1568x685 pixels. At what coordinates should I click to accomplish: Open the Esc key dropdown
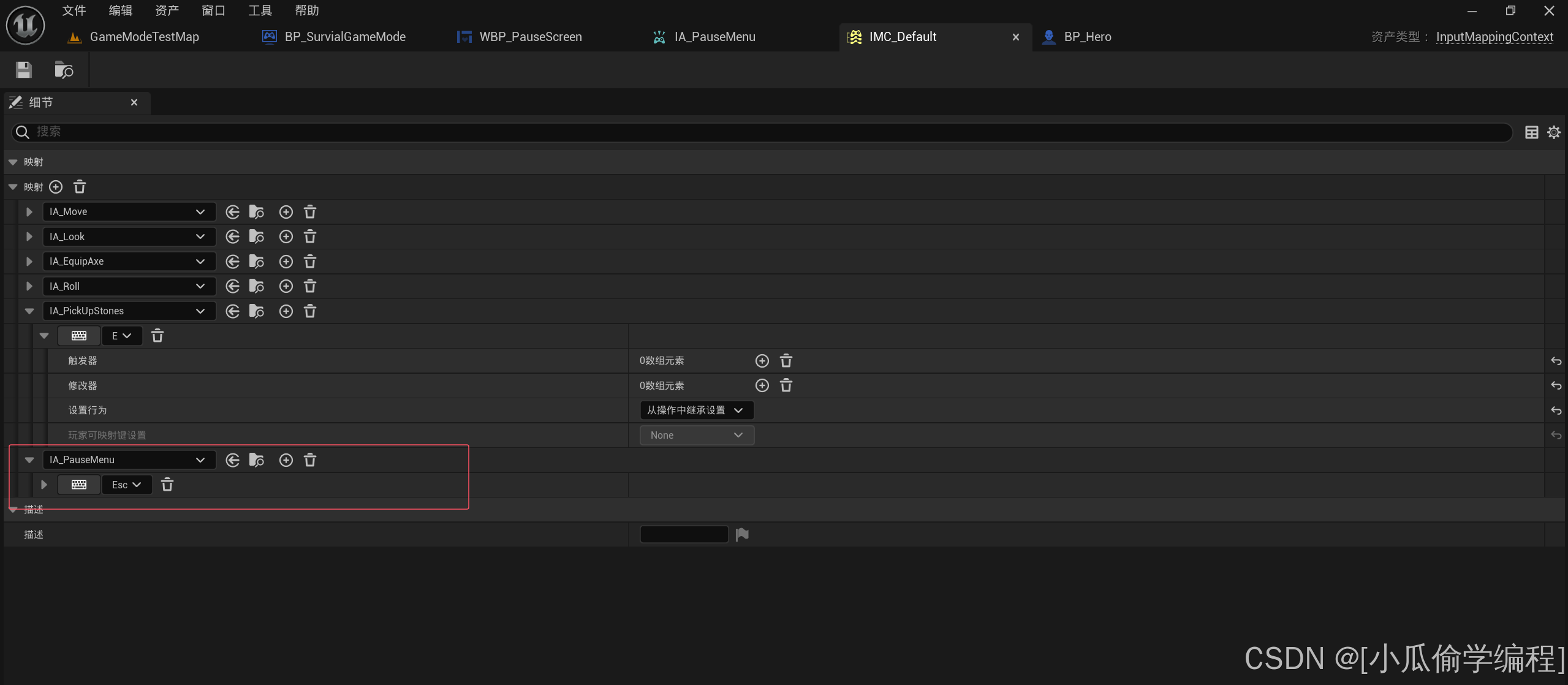(127, 485)
